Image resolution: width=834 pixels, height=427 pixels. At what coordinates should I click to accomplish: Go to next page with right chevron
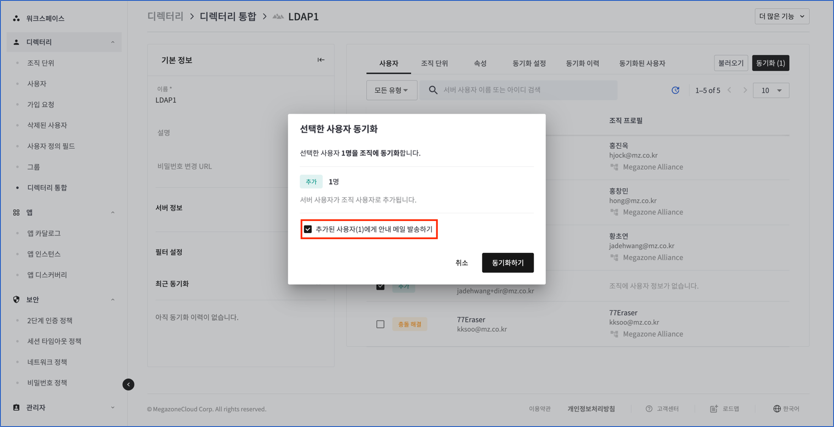pyautogui.click(x=745, y=90)
